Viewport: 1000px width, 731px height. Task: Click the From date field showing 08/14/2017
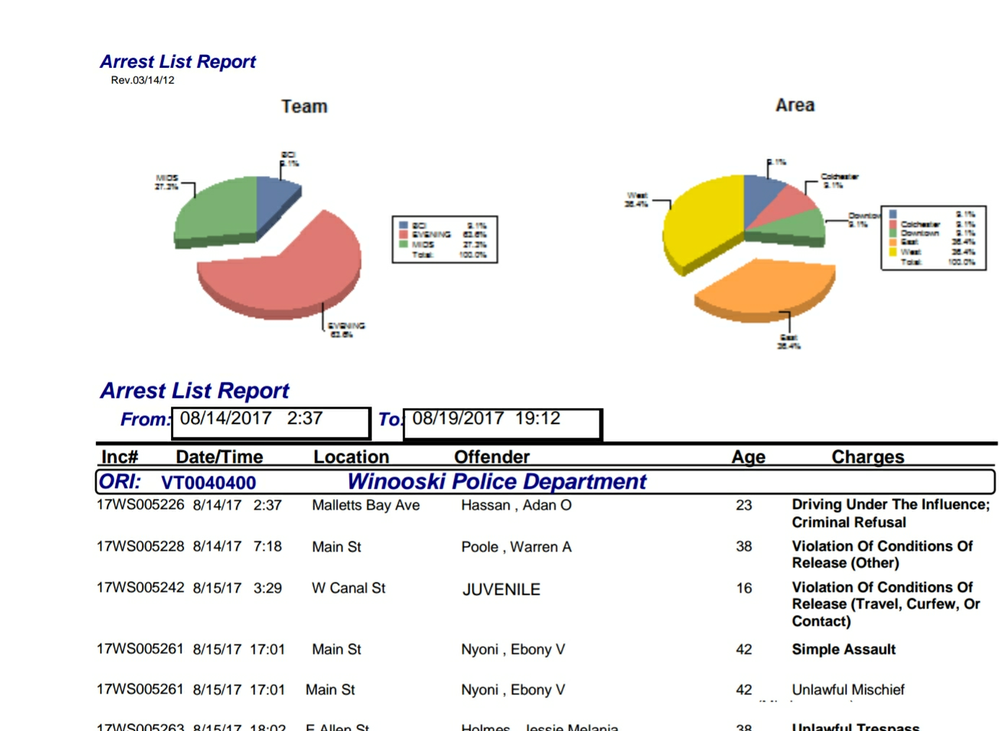[270, 420]
